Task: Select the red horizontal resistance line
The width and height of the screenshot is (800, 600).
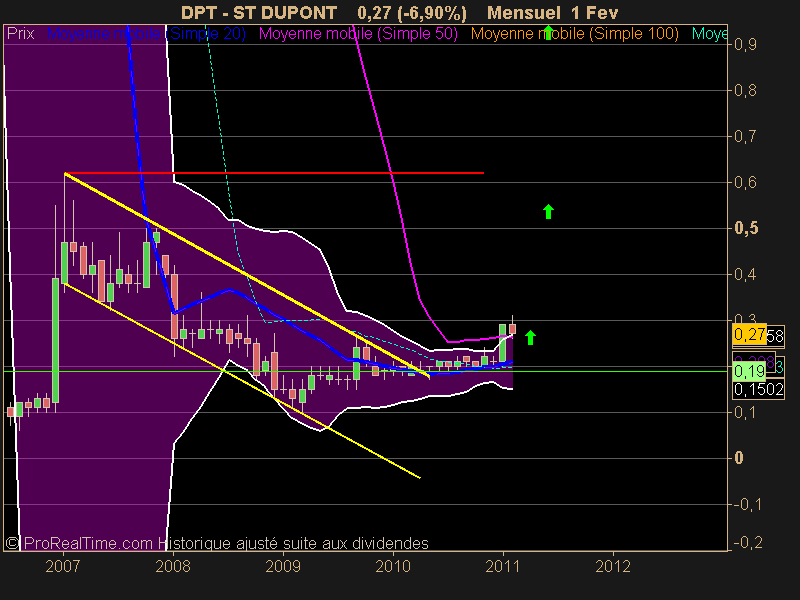Action: pos(274,173)
